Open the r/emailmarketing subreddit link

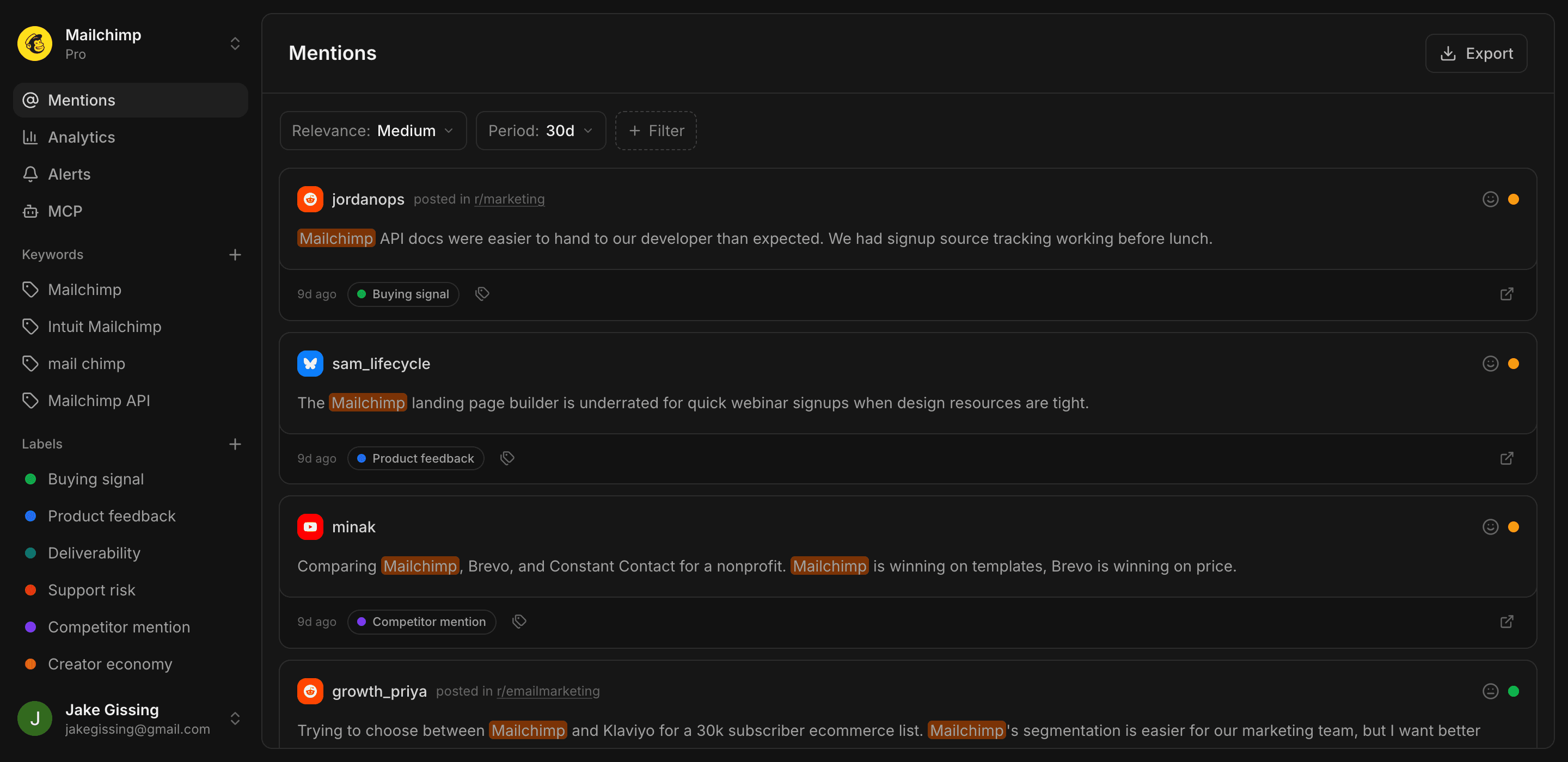tap(548, 691)
